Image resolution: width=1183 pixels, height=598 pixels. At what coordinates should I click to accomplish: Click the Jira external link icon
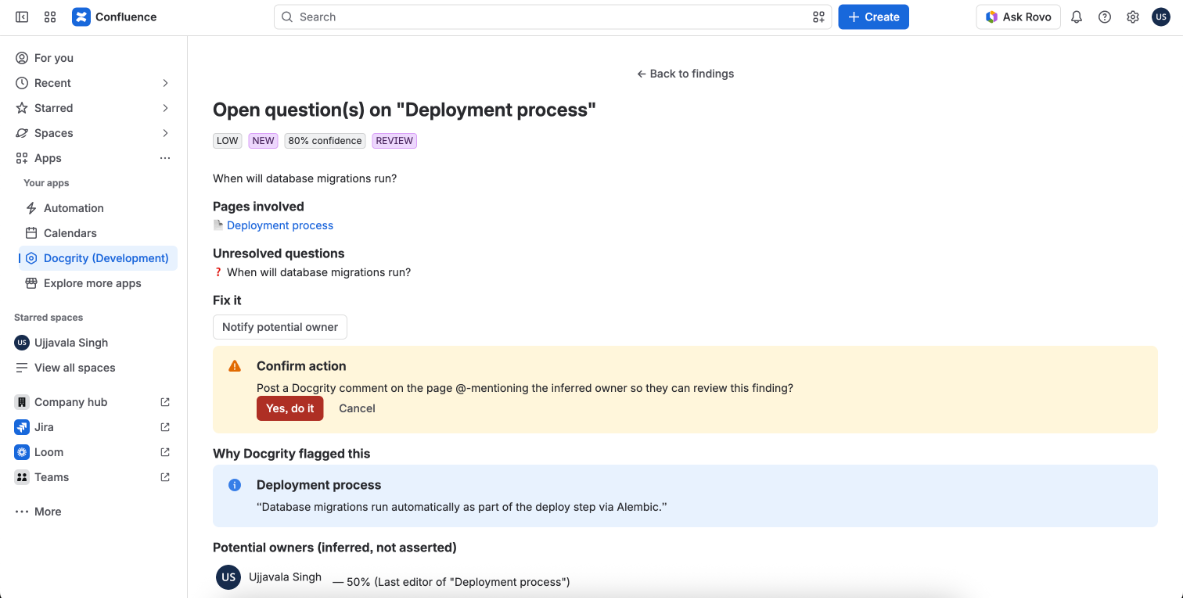click(x=165, y=427)
